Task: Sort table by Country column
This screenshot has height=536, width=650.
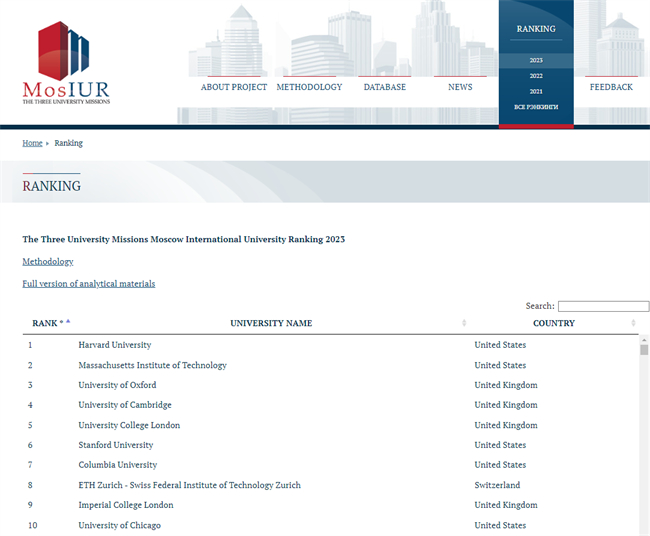Action: [554, 323]
